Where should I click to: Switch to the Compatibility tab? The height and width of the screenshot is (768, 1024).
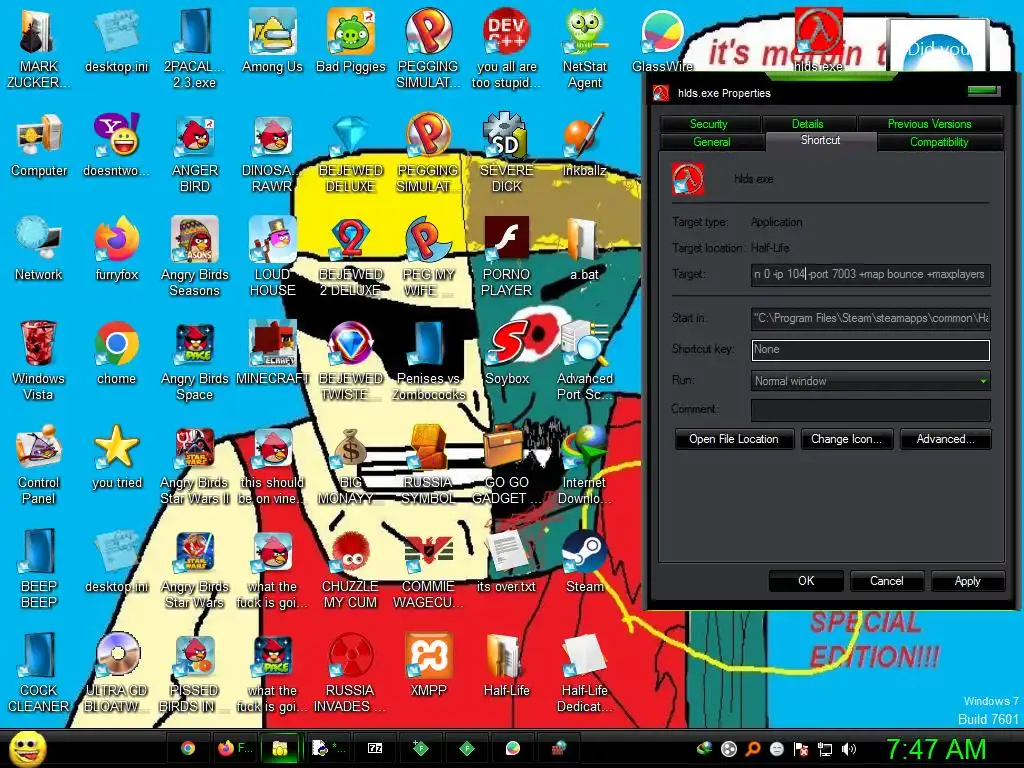tap(939, 142)
